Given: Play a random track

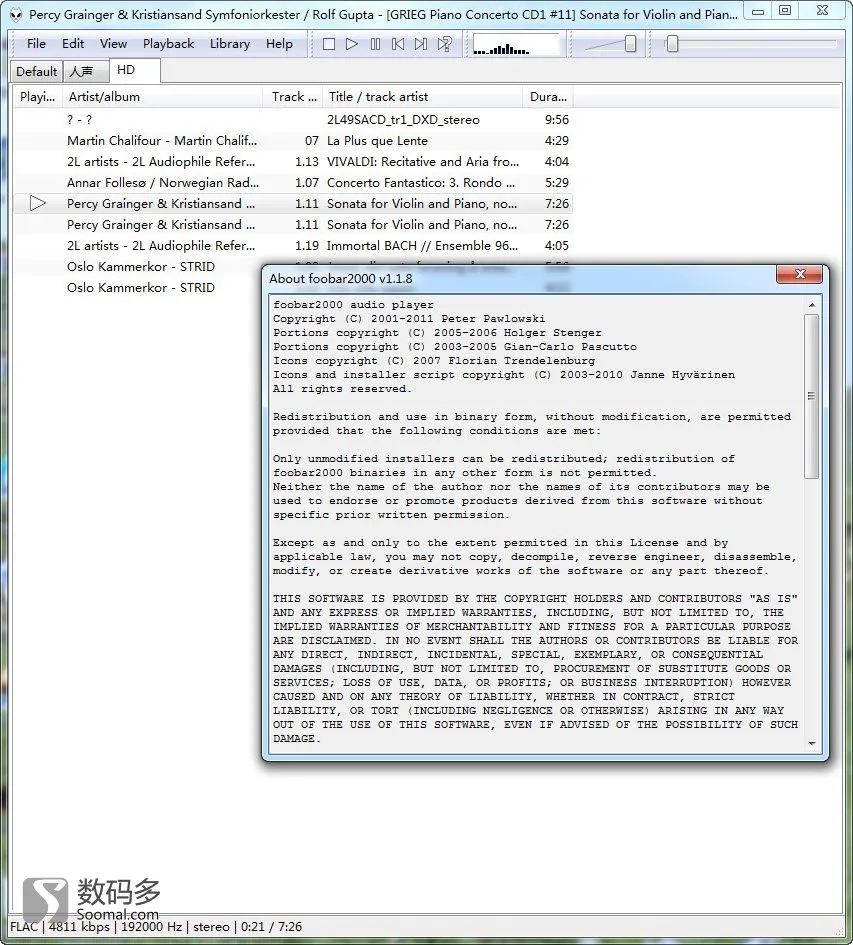Looking at the screenshot, I should 444,44.
